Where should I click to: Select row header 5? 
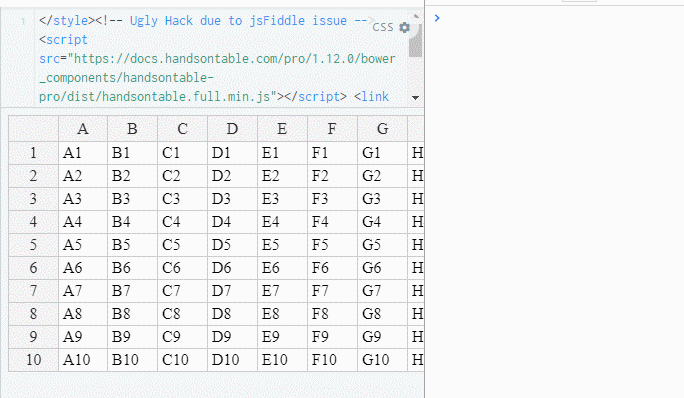(x=34, y=245)
